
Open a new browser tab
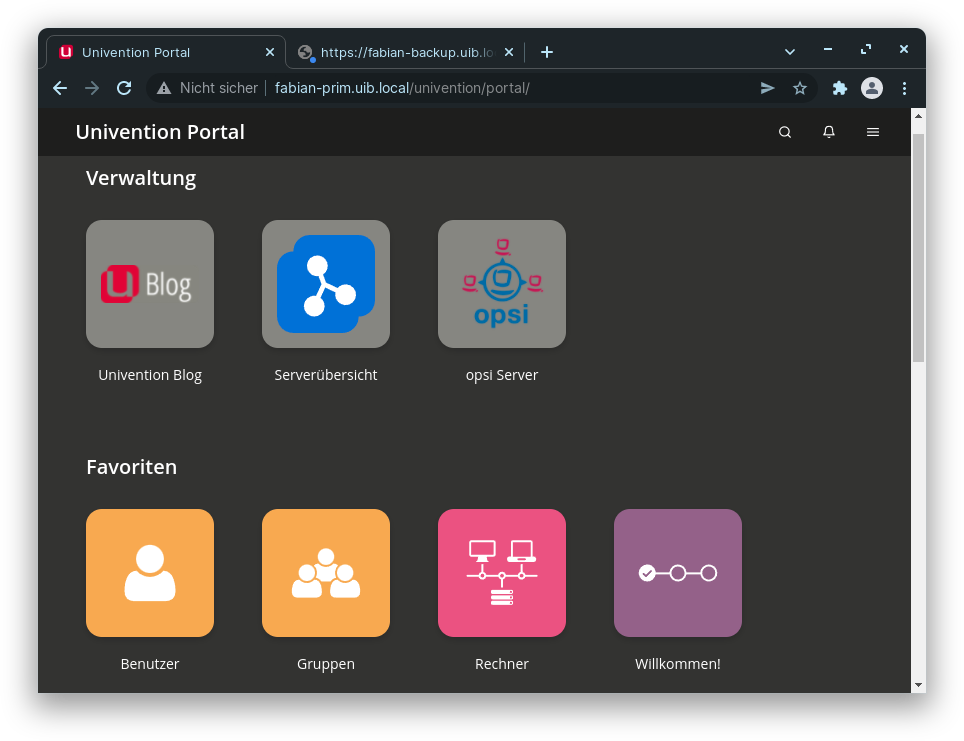click(547, 52)
